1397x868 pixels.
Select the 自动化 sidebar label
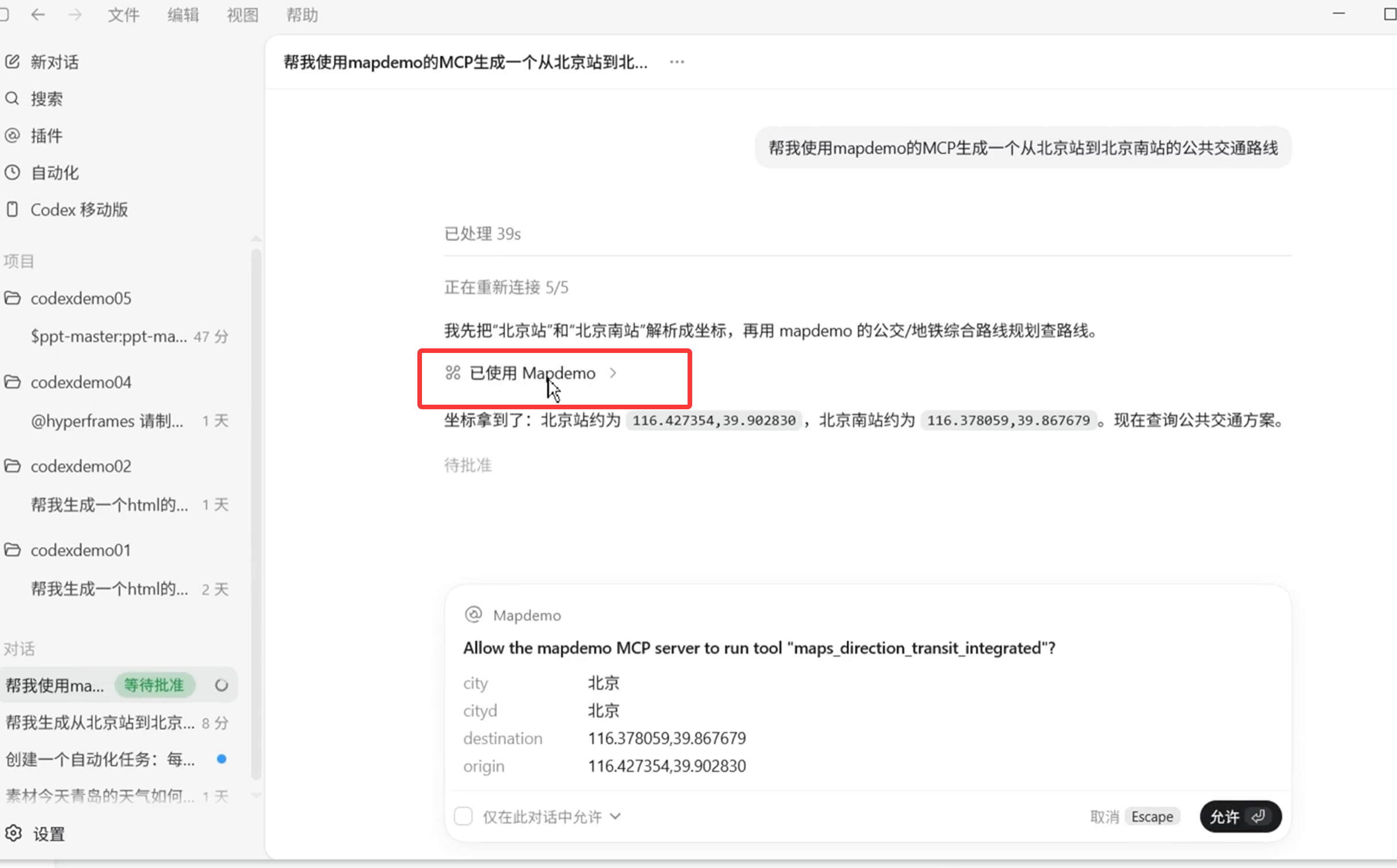[55, 172]
